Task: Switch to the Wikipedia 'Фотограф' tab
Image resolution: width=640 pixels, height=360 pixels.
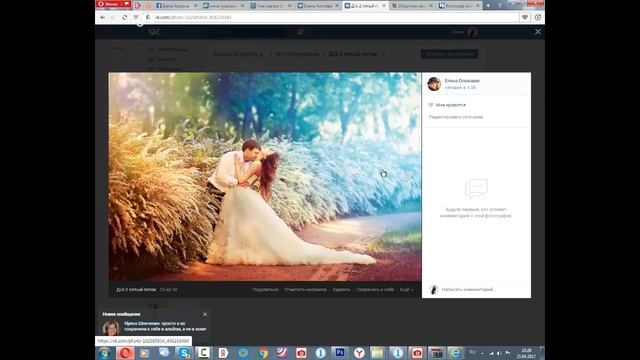Action: coord(460,6)
